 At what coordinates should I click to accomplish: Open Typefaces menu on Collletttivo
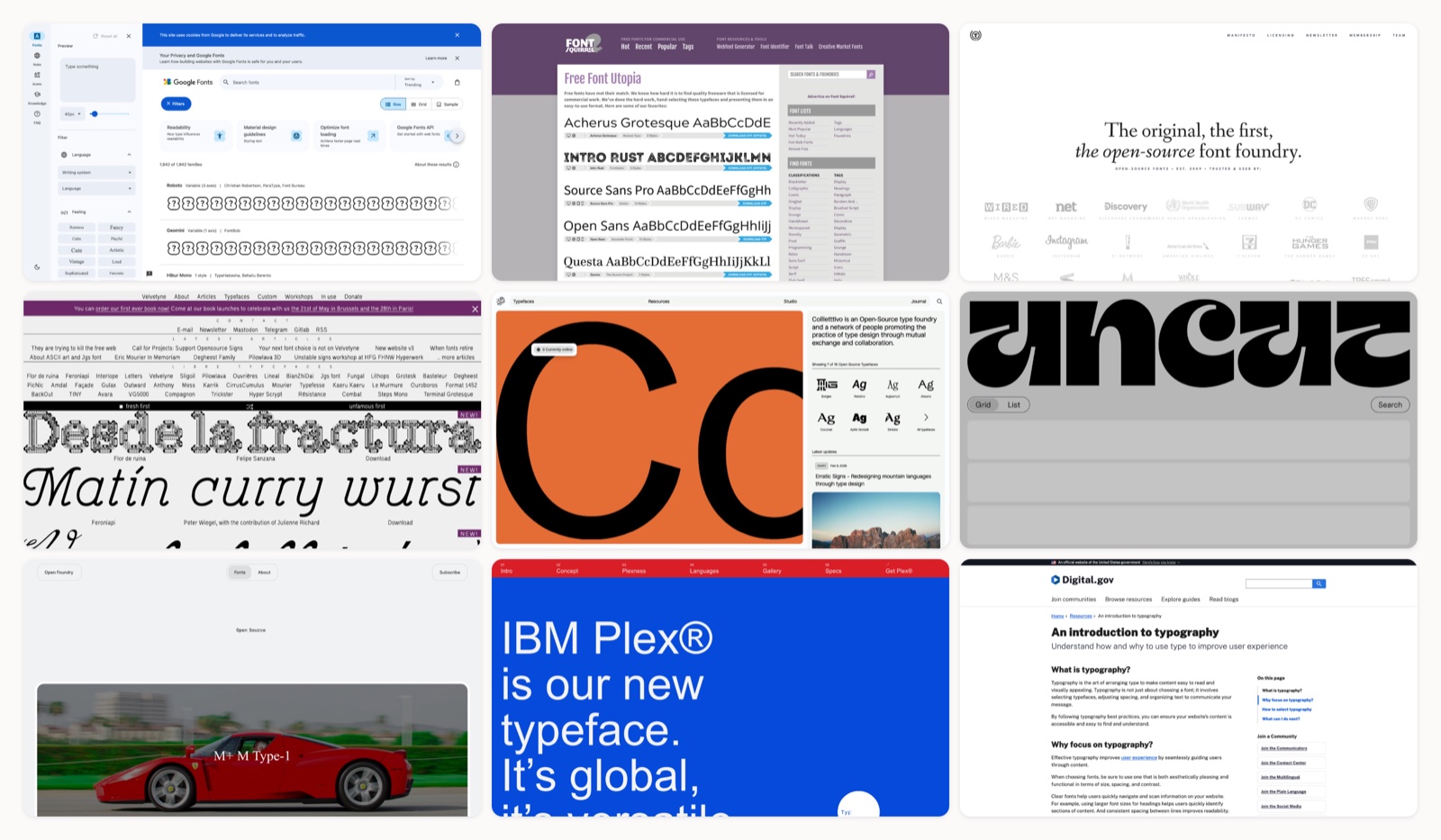[523, 302]
